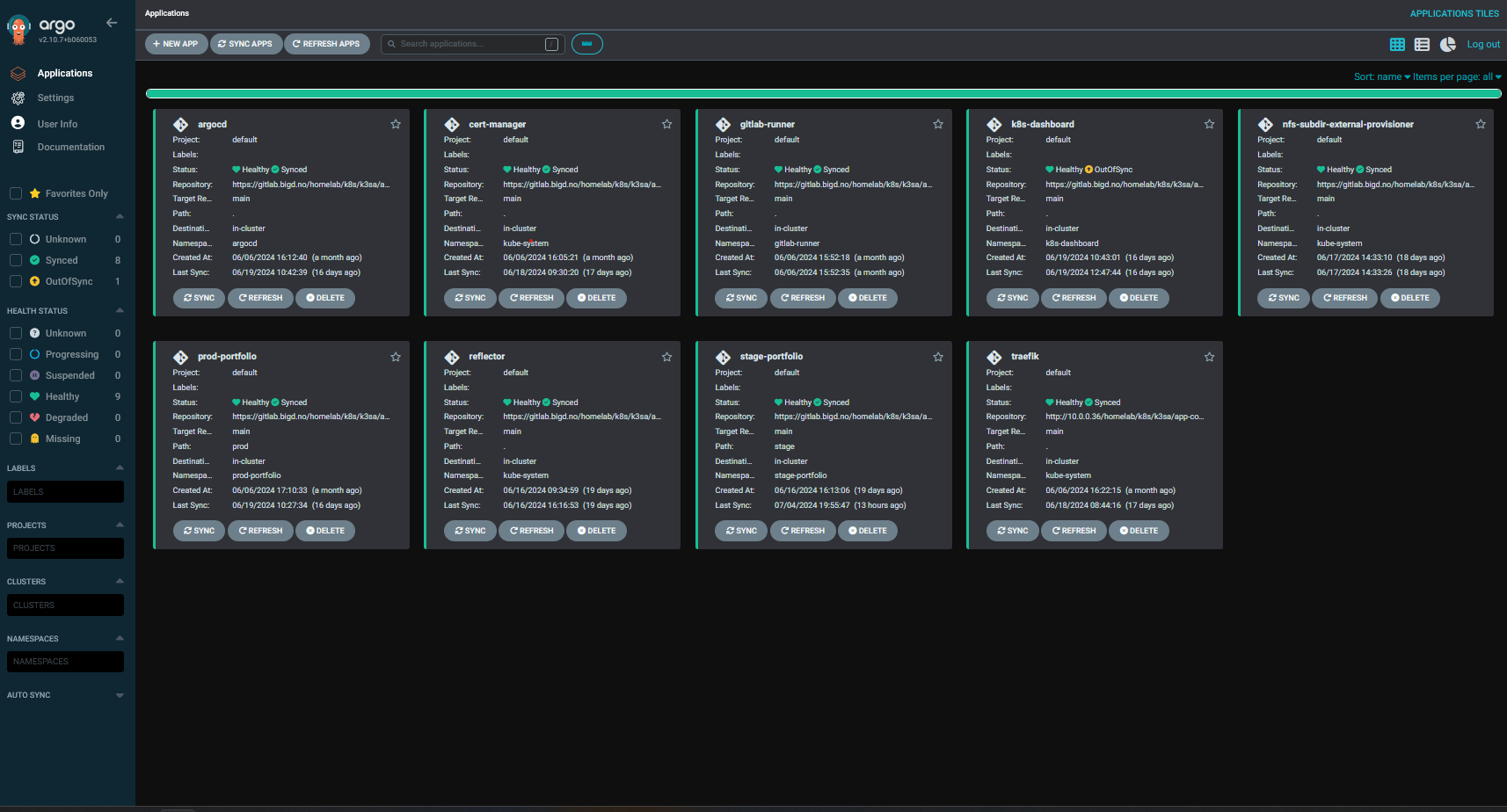Favorite the argocd application star

coord(396,124)
